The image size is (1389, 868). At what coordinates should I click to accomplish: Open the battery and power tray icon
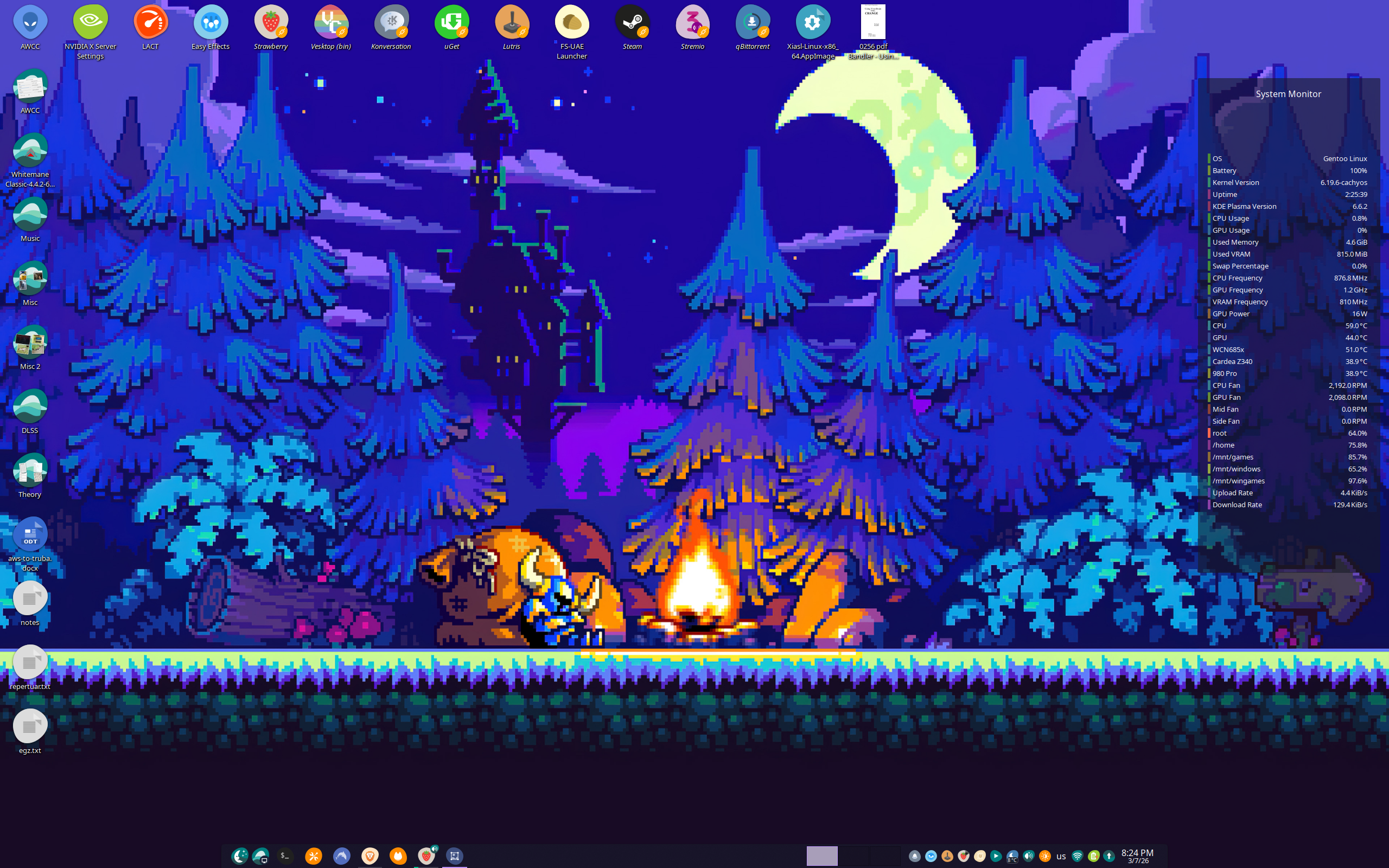point(1093,857)
